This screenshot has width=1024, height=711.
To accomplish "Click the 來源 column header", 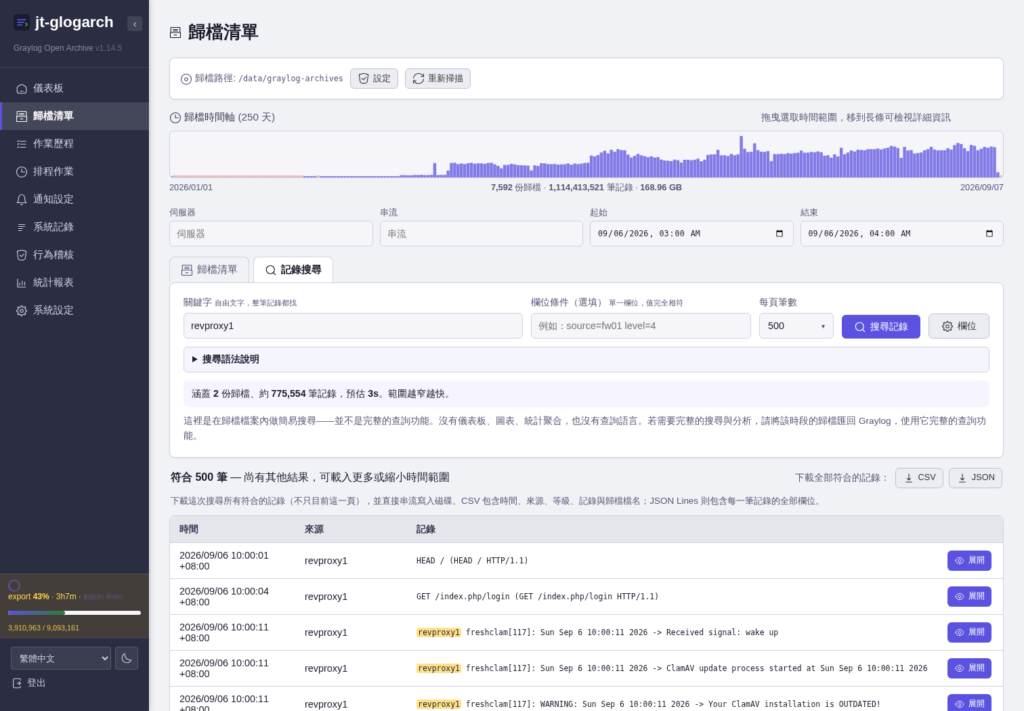I will 314,529.
